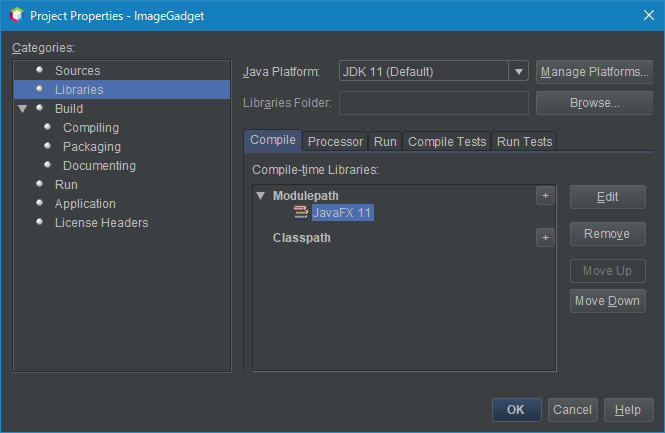The height and width of the screenshot is (433, 665).
Task: Select the Compiling category
Action: tap(91, 128)
